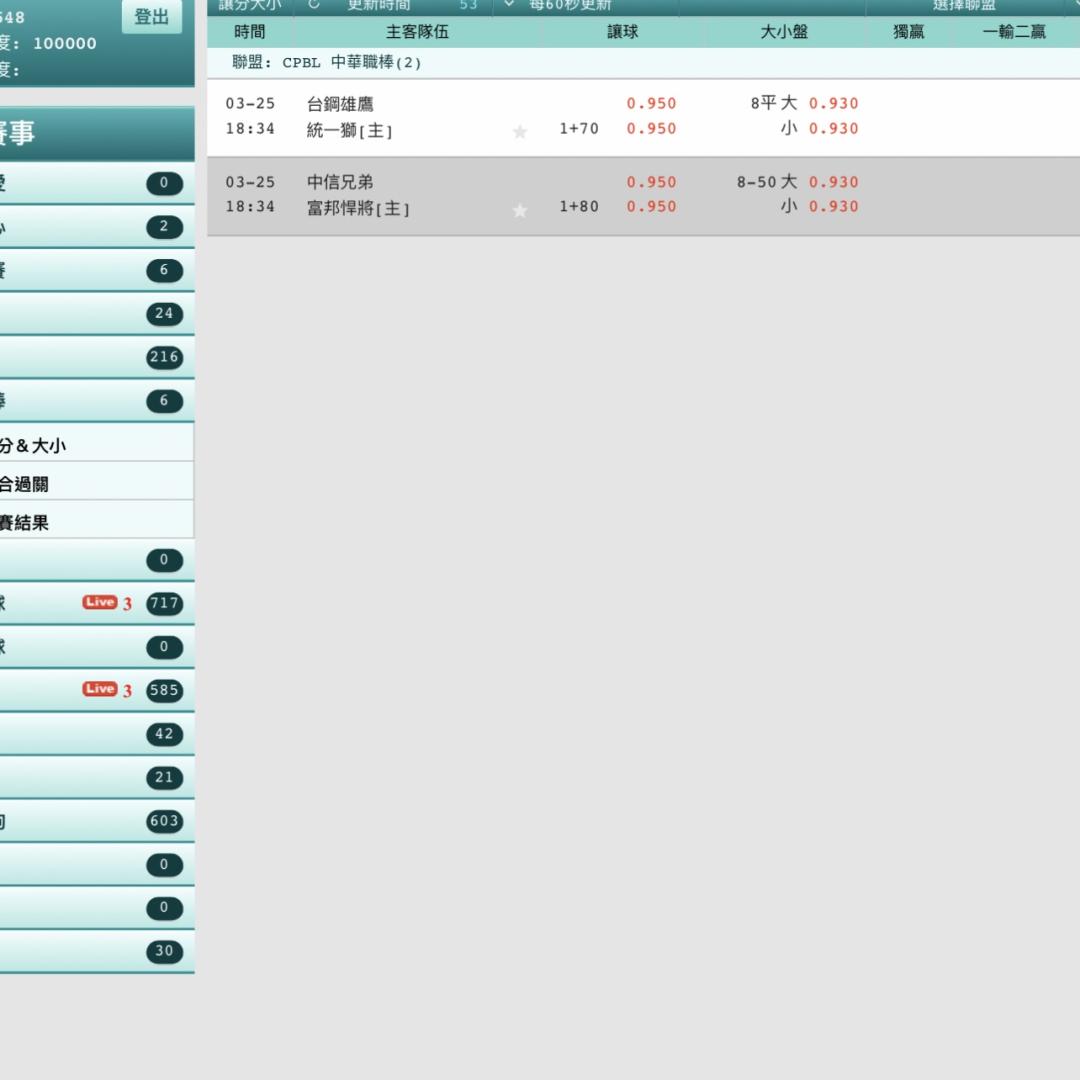The height and width of the screenshot is (1080, 1080).
Task: Pick under 小 0.930 in 富邦悍將 row
Action: pyautogui.click(x=833, y=207)
